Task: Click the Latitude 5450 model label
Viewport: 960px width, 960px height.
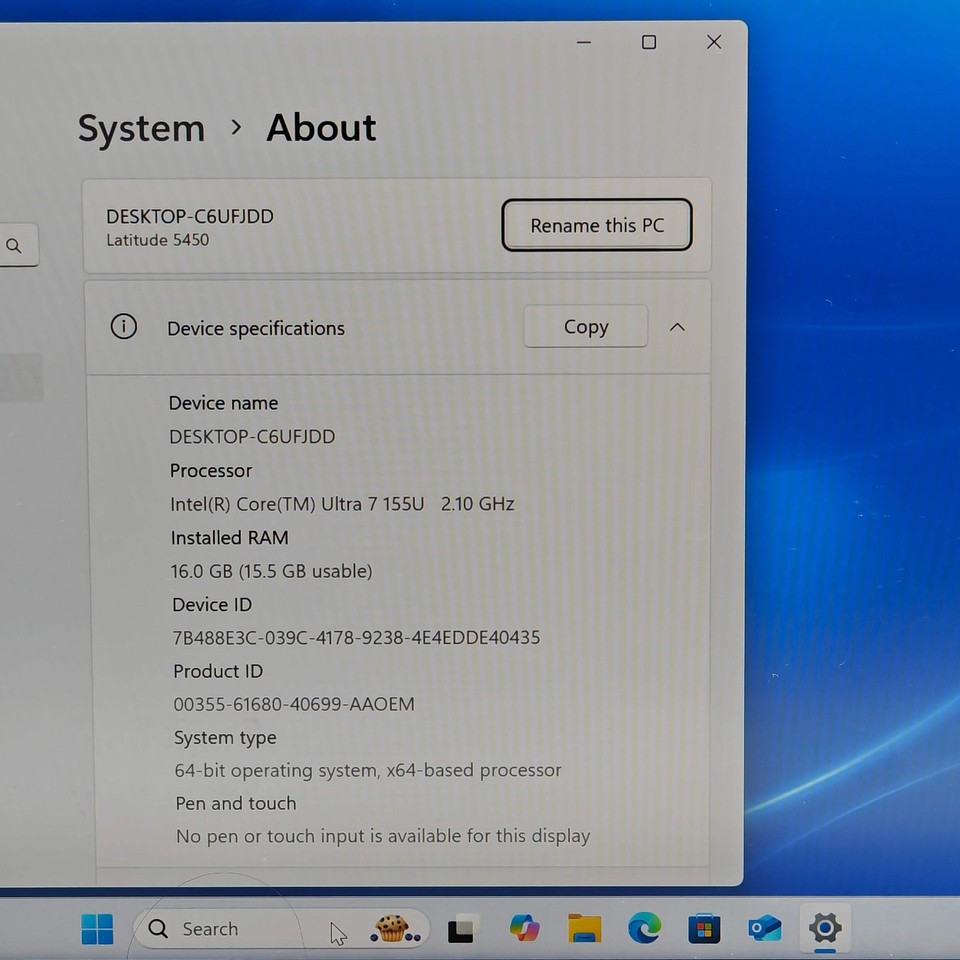Action: click(x=157, y=240)
